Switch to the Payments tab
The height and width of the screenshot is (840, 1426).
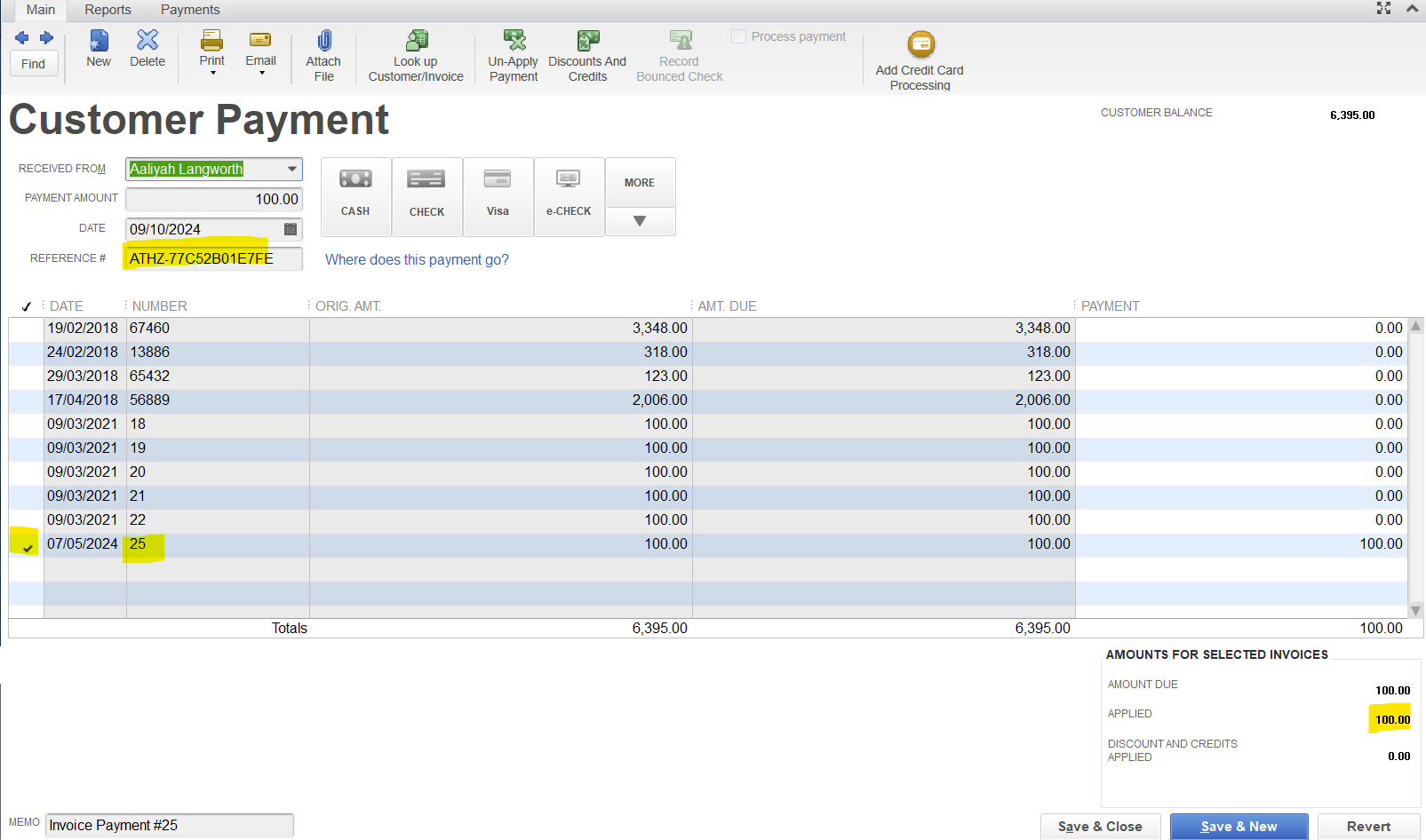pyautogui.click(x=190, y=10)
